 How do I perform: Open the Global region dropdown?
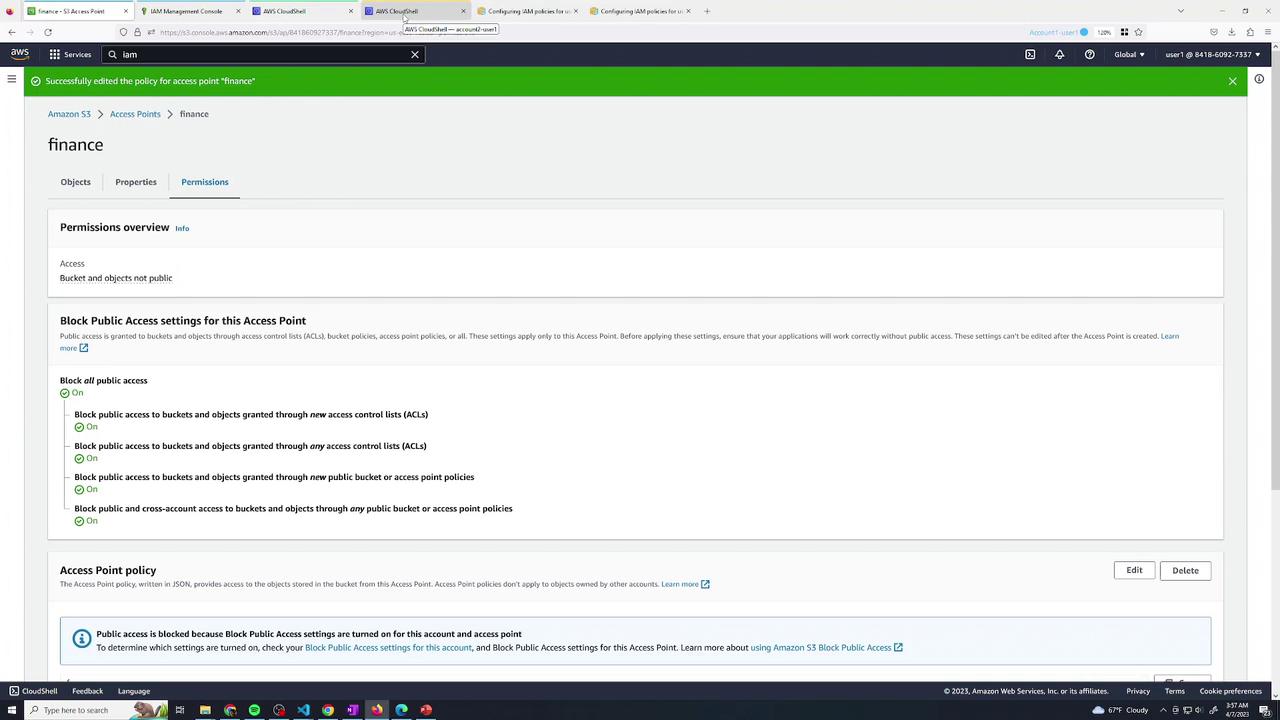pyautogui.click(x=1129, y=54)
